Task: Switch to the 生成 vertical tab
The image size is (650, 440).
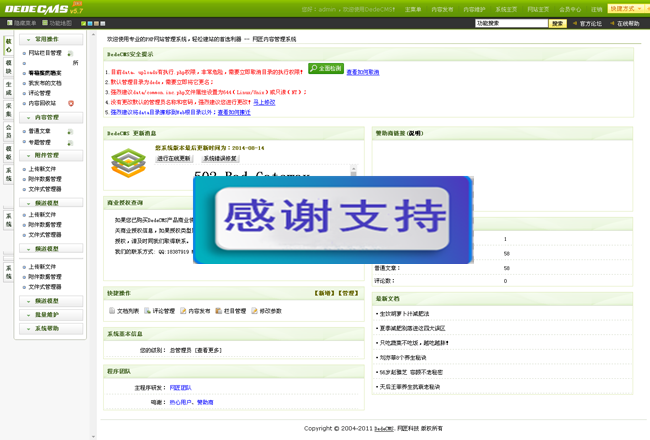Action: pyautogui.click(x=9, y=88)
